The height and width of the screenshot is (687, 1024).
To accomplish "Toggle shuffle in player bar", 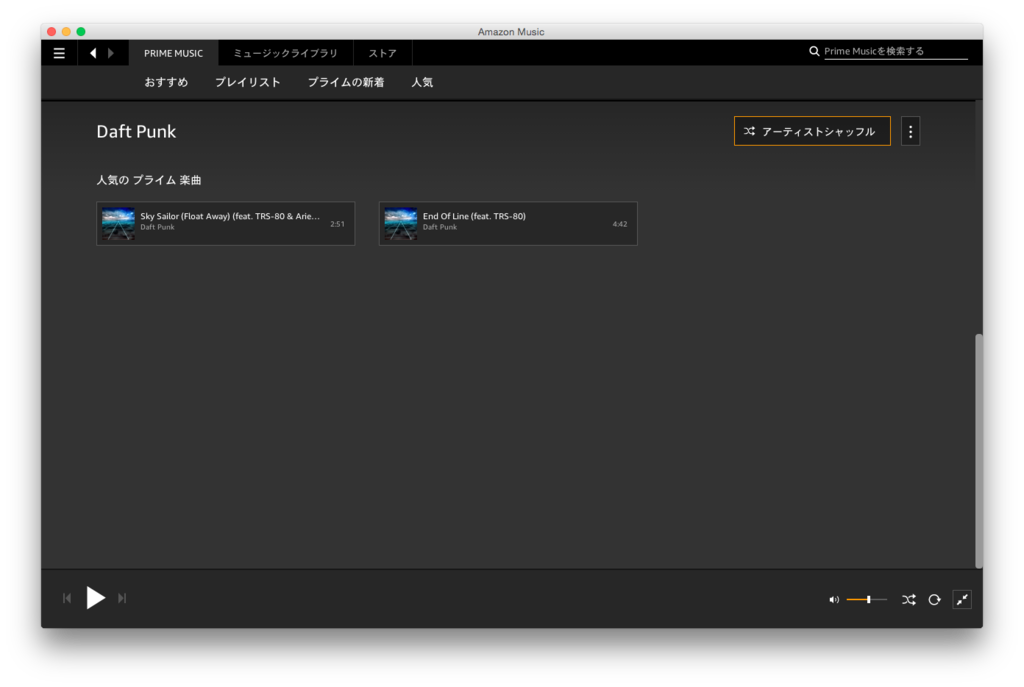I will click(x=908, y=599).
